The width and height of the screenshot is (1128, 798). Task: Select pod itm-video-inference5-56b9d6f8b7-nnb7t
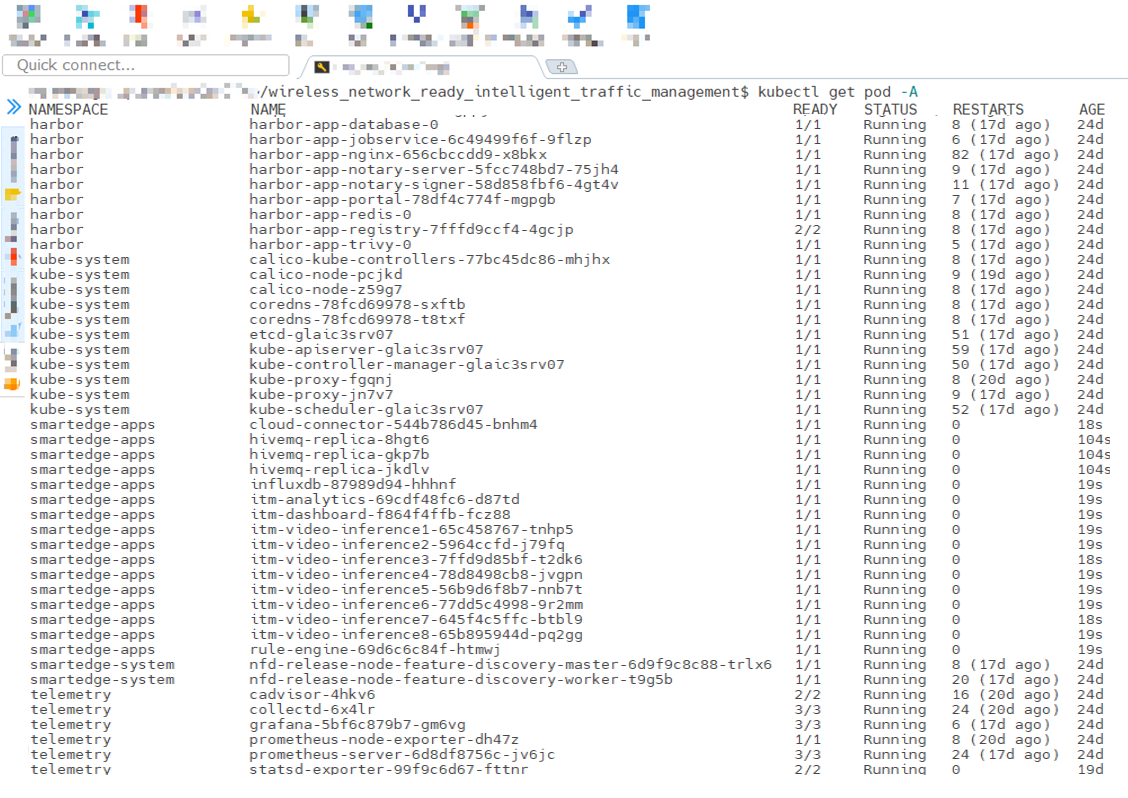[416, 590]
